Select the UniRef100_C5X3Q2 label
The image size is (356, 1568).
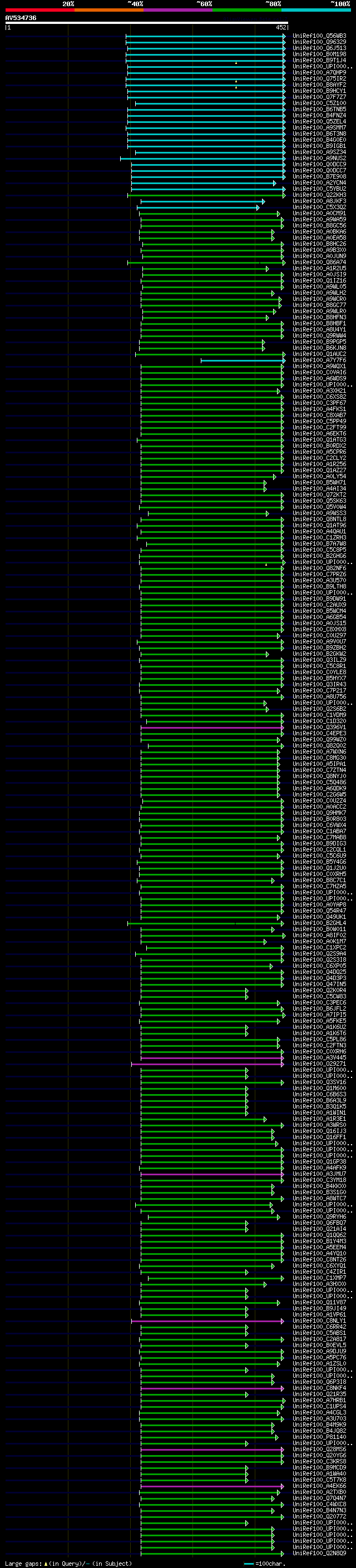[x=319, y=207]
